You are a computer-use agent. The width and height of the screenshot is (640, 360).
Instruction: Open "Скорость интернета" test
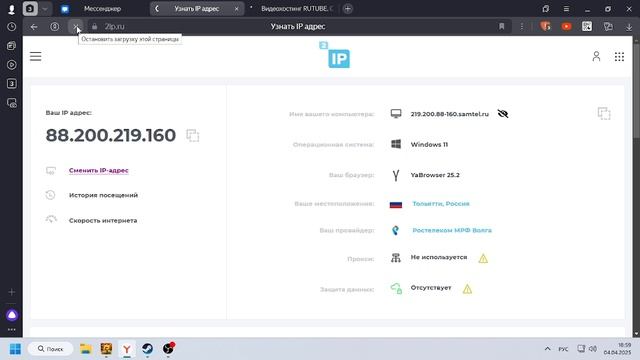[x=103, y=220]
